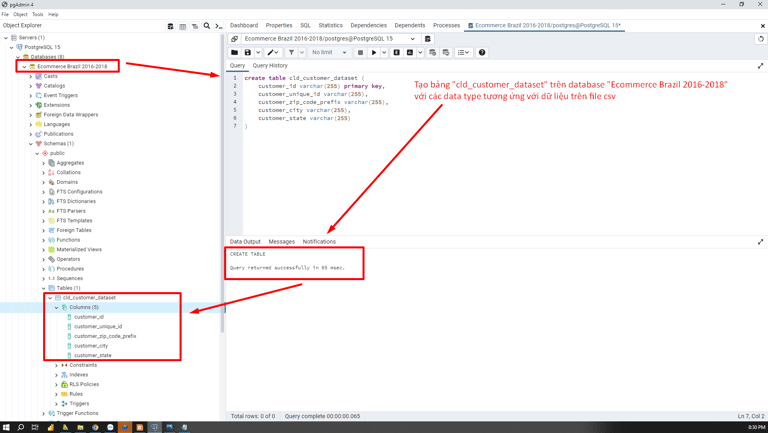
Task: Switch to the Data Output tab
Action: click(x=245, y=241)
